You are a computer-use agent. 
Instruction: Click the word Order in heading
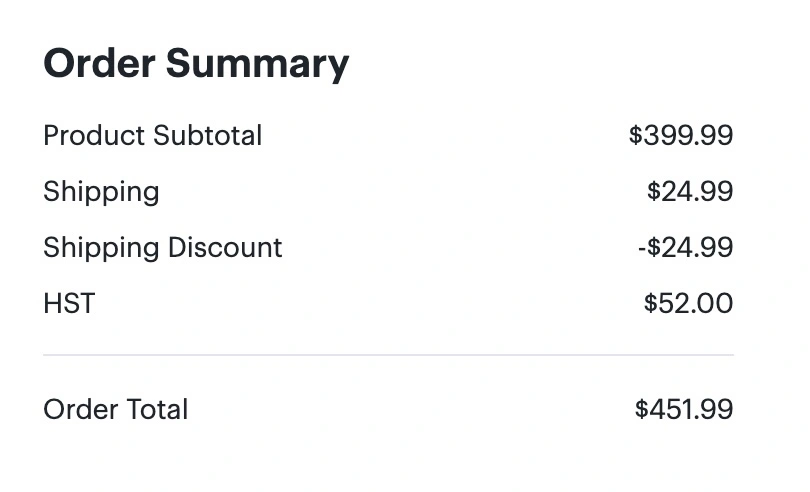point(99,64)
